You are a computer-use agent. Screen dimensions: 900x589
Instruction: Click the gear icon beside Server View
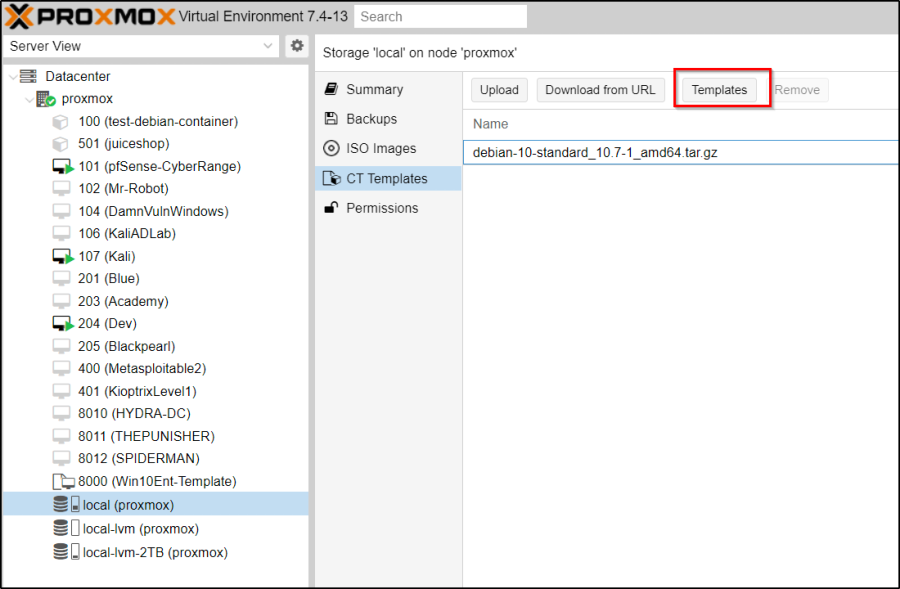297,46
